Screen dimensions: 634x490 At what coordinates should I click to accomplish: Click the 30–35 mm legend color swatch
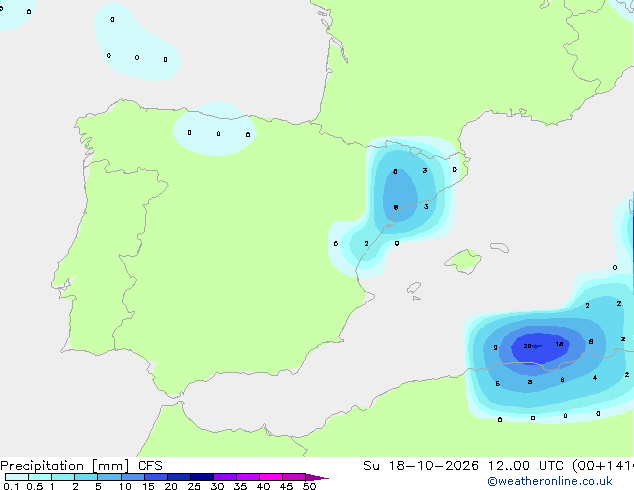[x=225, y=477]
